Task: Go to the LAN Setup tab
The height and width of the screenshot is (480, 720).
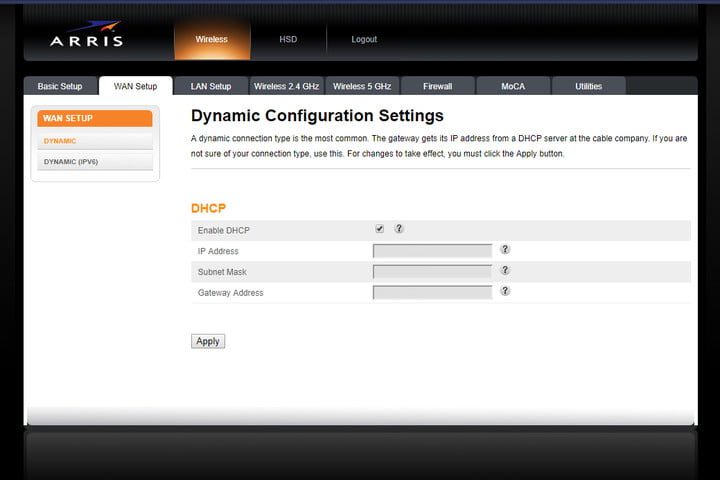Action: click(211, 87)
